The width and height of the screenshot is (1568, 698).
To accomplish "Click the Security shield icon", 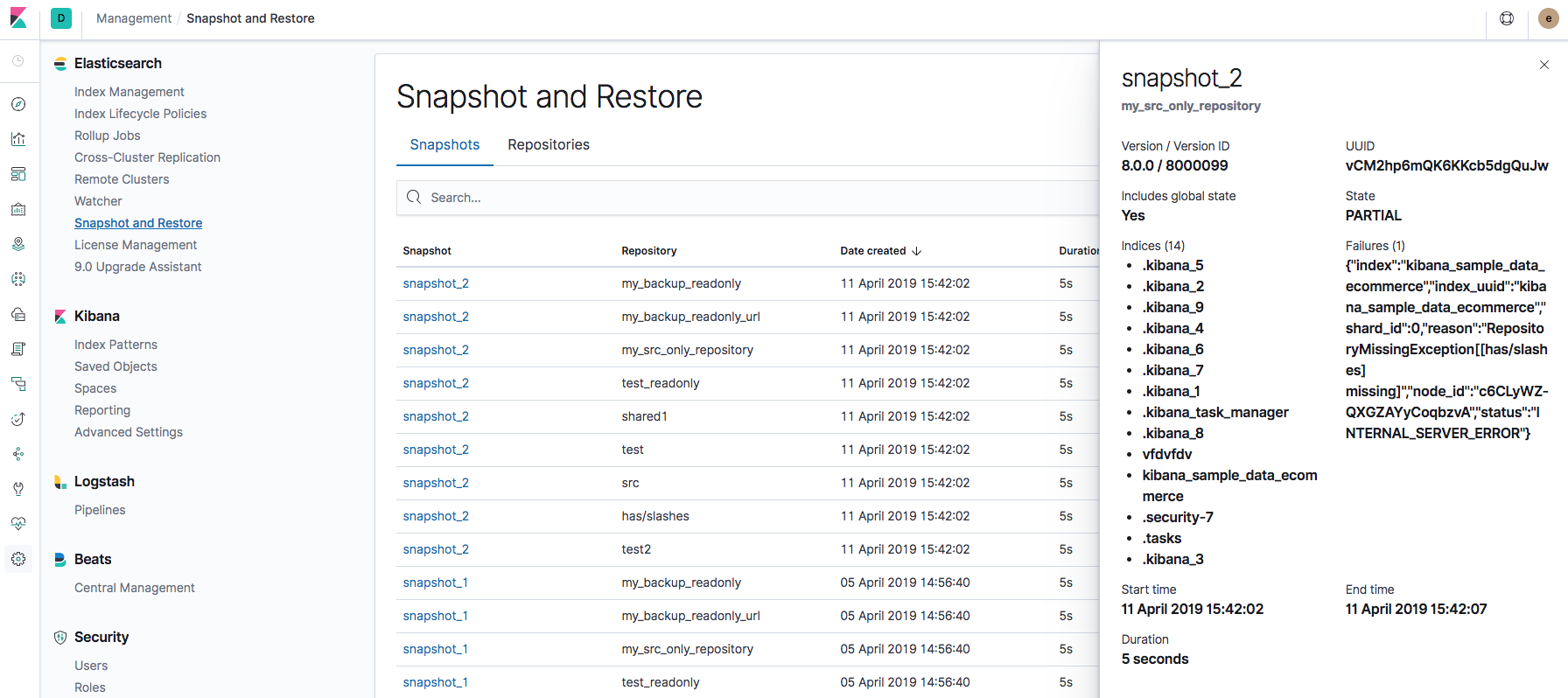I will tap(60, 638).
